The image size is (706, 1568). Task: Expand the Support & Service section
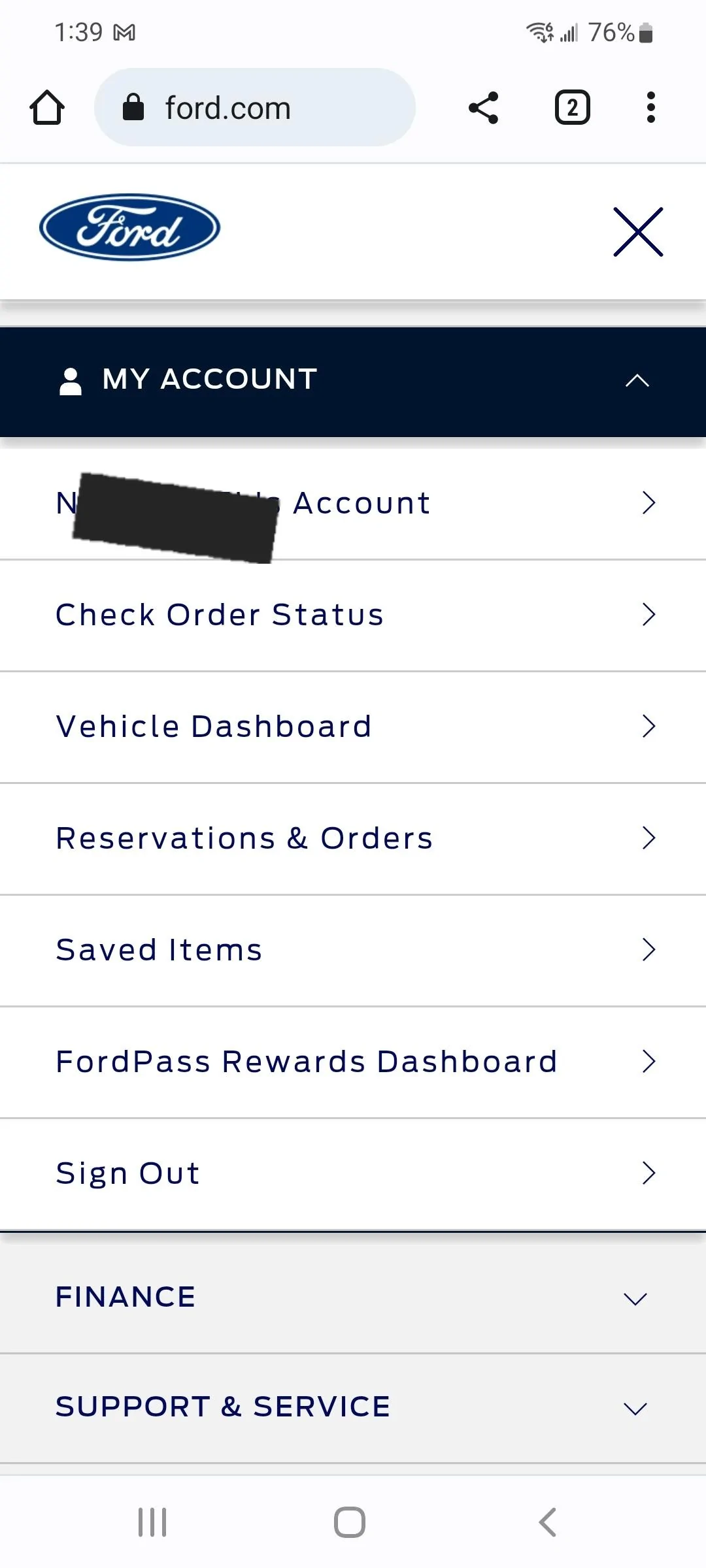353,1408
